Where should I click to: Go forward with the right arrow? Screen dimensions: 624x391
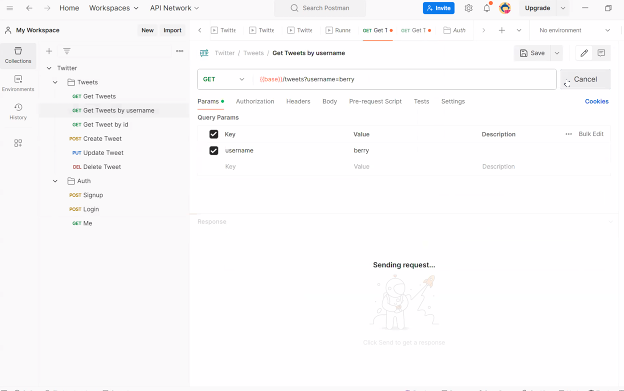coord(47,8)
